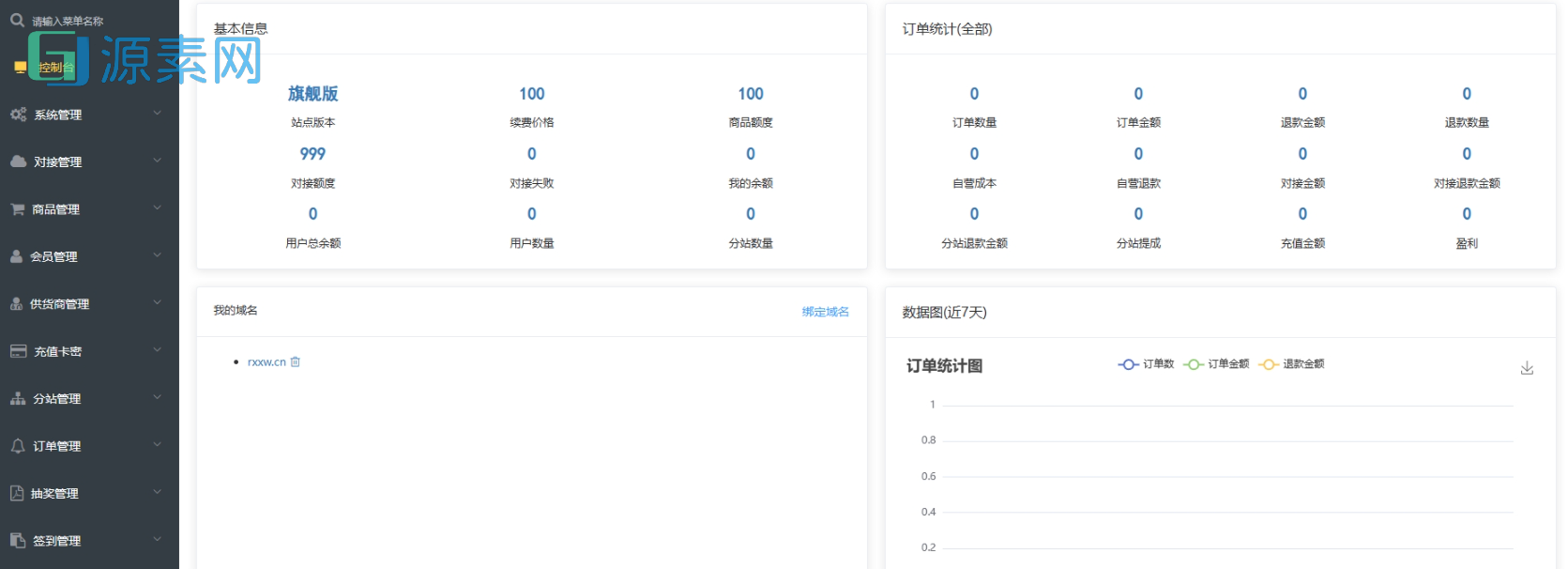Click the 退款数量 statistic label
Image resolution: width=1568 pixels, height=569 pixels.
[1467, 122]
